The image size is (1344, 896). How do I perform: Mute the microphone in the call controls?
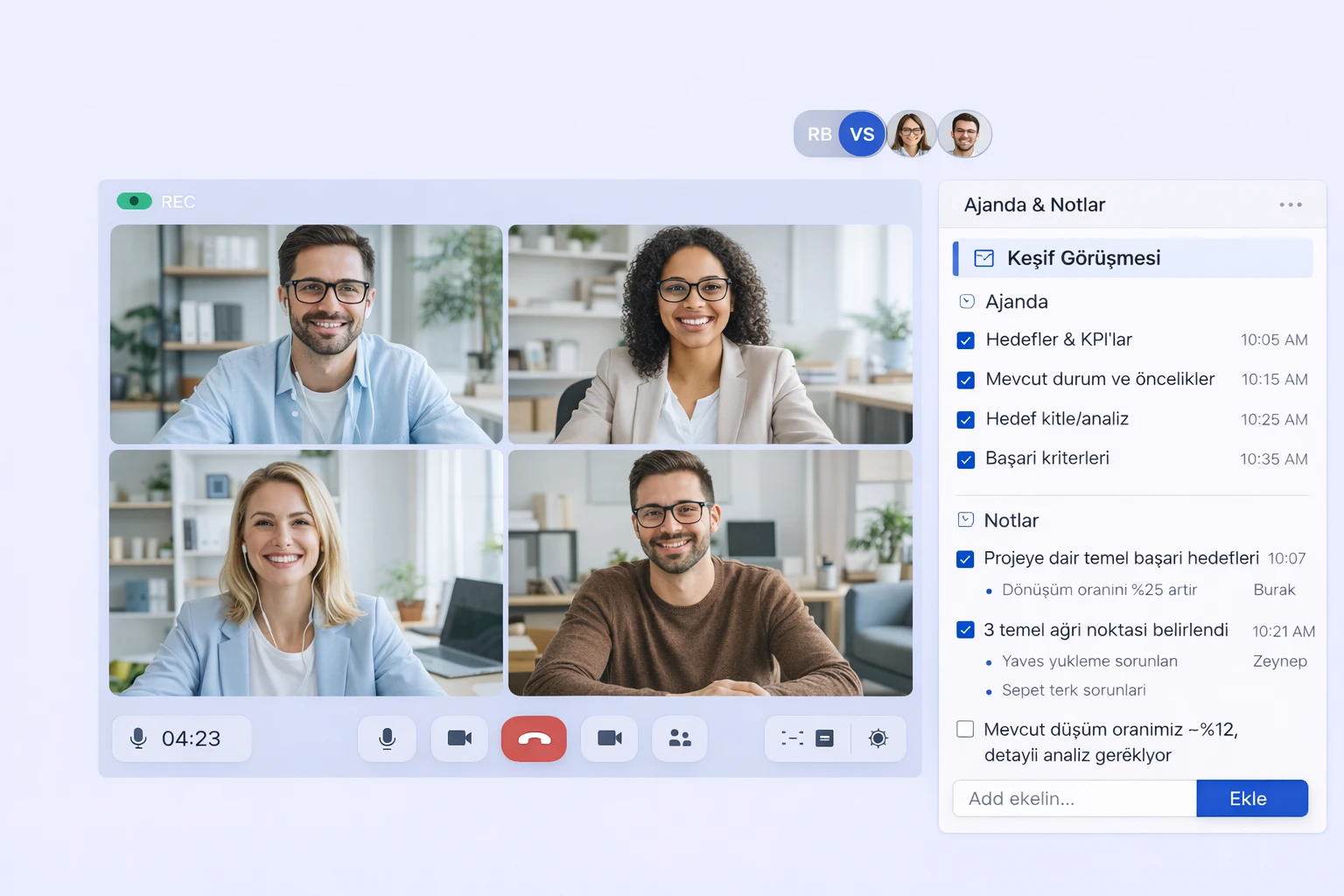pyautogui.click(x=387, y=738)
